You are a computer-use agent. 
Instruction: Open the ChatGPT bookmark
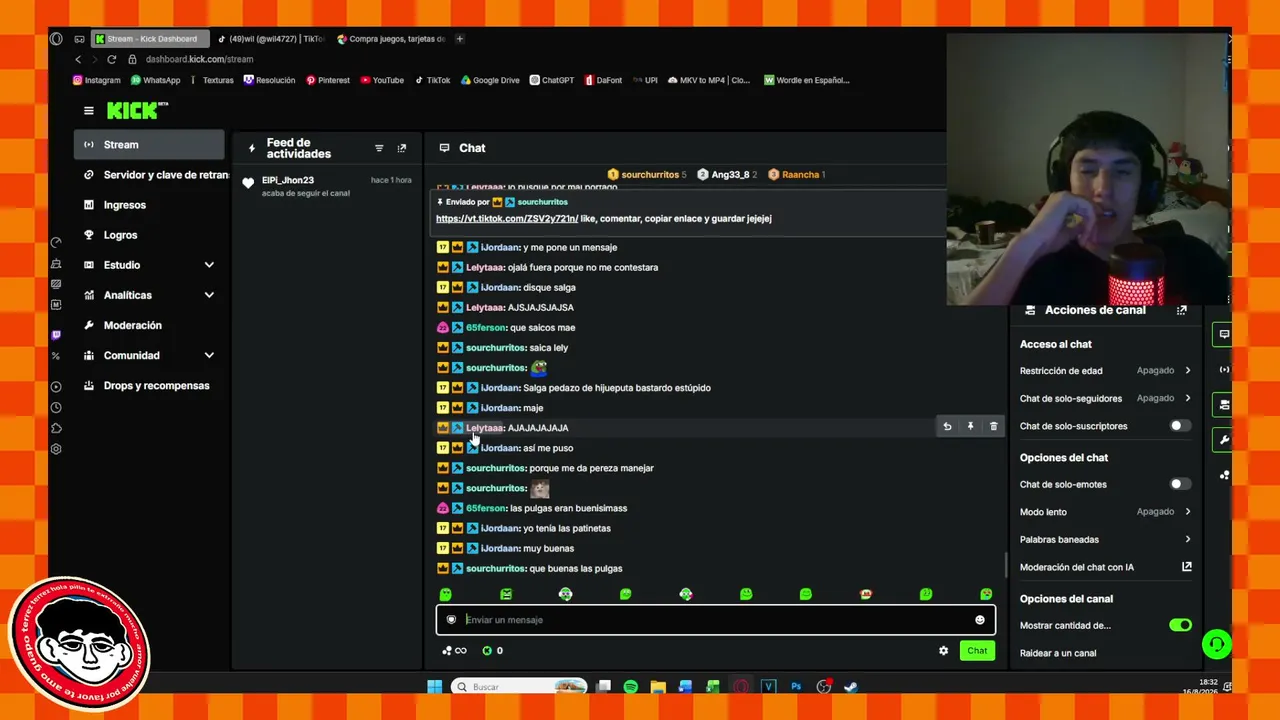coord(552,80)
